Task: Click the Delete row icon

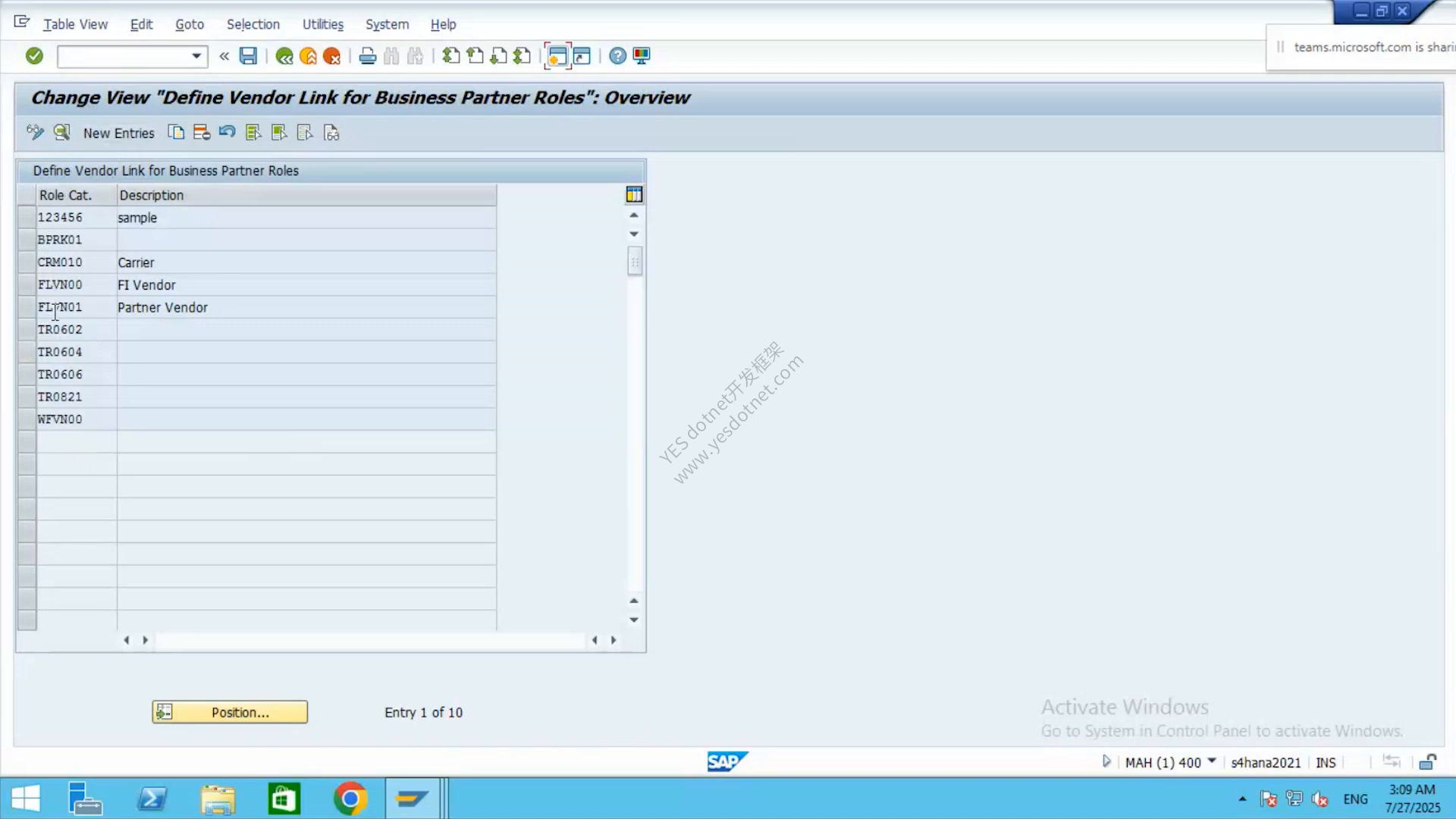Action: 202,133
